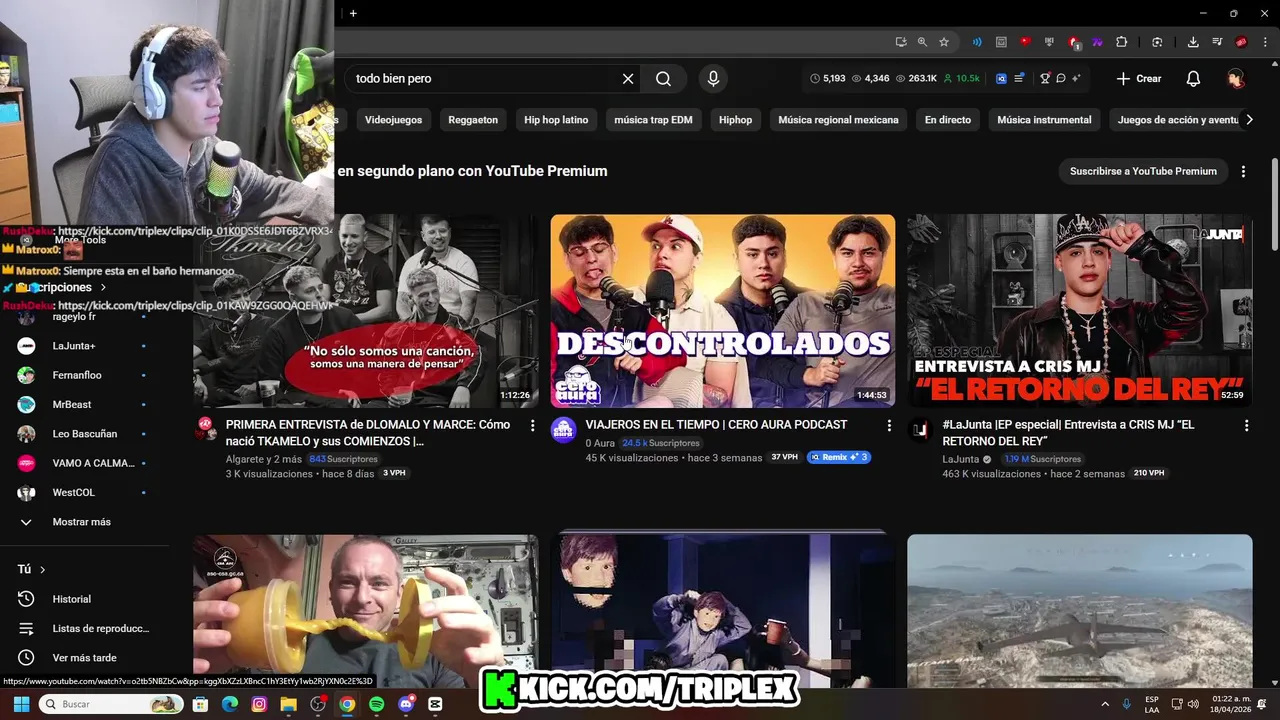Click the magnifying glass search button
Image resolution: width=1280 pixels, height=720 pixels.
[664, 78]
